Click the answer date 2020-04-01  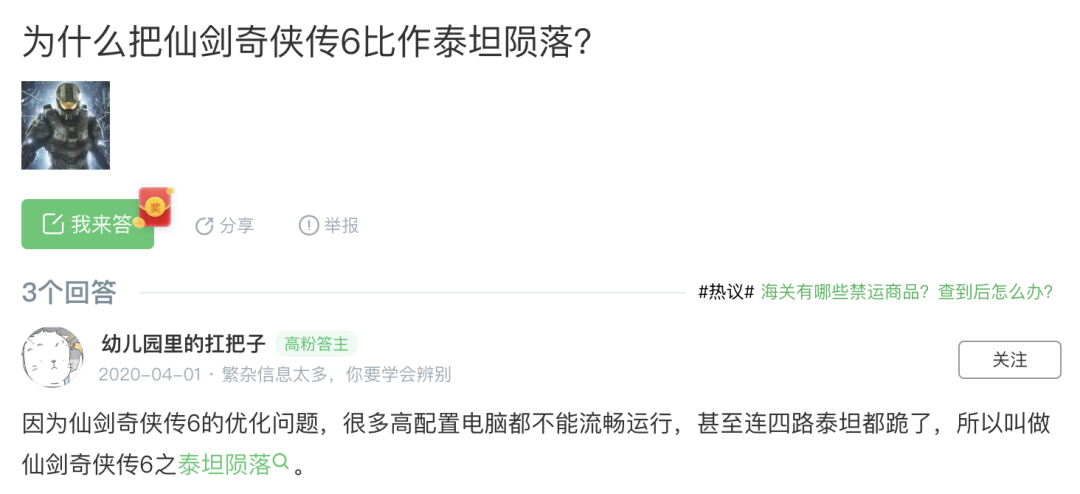click(x=149, y=375)
